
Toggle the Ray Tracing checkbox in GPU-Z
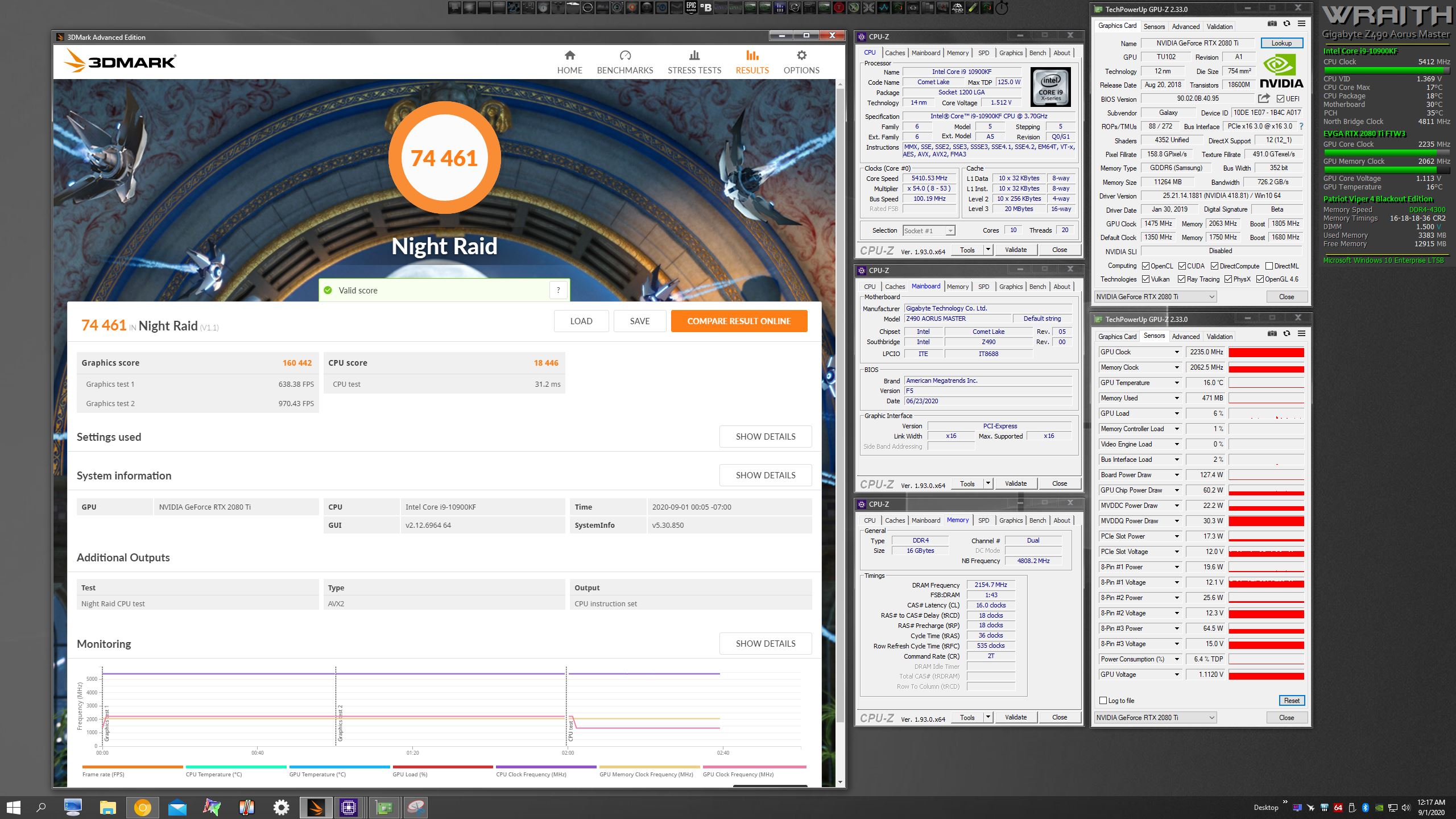click(1182, 279)
